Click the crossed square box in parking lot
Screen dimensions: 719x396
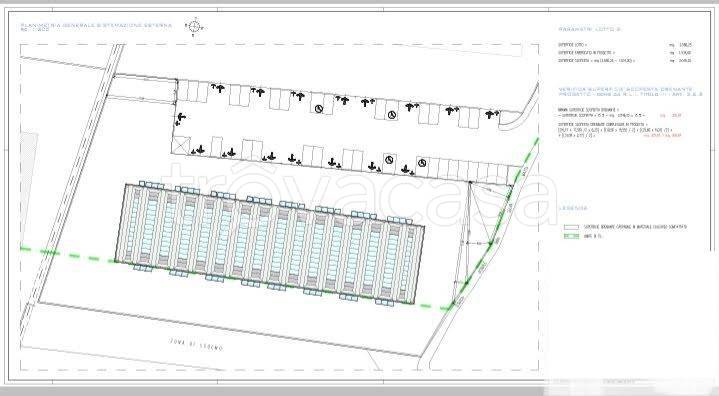pyautogui.click(x=180, y=145)
